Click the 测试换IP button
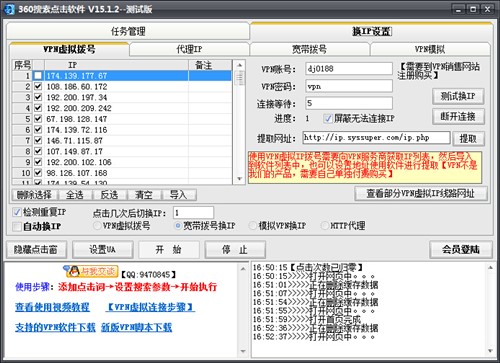Viewport: 500px width, 363px height. [x=458, y=97]
